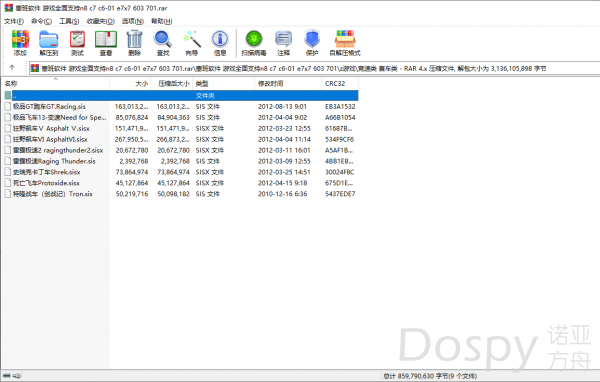The width and height of the screenshot is (600, 382).
Task: Sort by Packed size (压缩后大小) header
Action: tap(172, 83)
